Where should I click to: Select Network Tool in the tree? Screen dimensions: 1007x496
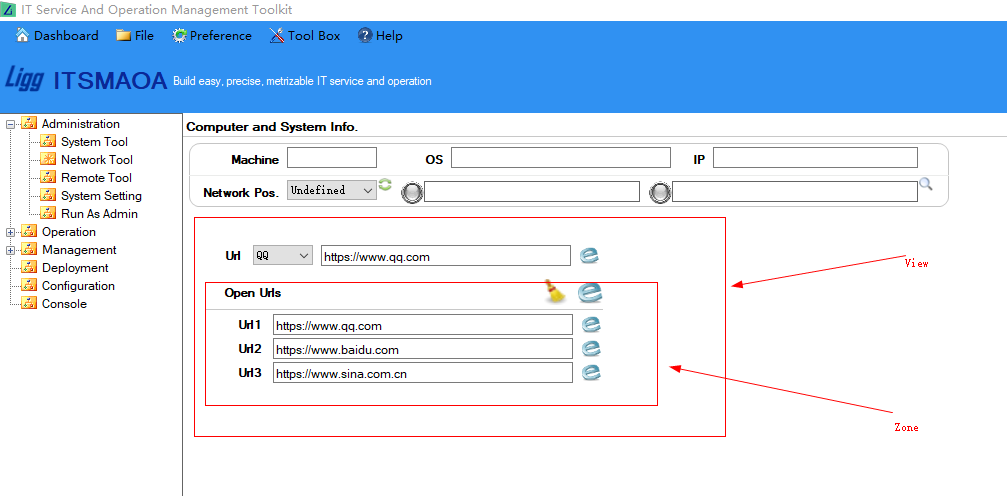pyautogui.click(x=97, y=160)
